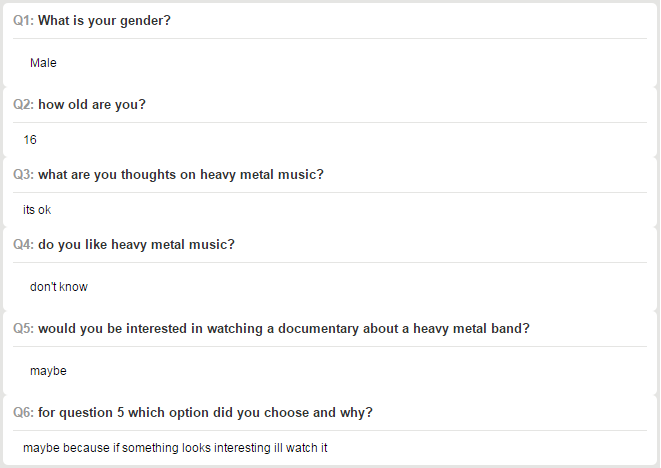Select the 'don't know' answer
The width and height of the screenshot is (661, 468).
coord(59,287)
